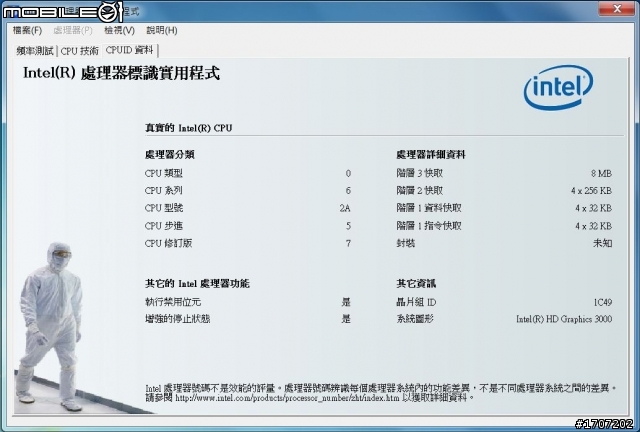Click the CPU 型號 label
640x432 pixels.
click(164, 208)
